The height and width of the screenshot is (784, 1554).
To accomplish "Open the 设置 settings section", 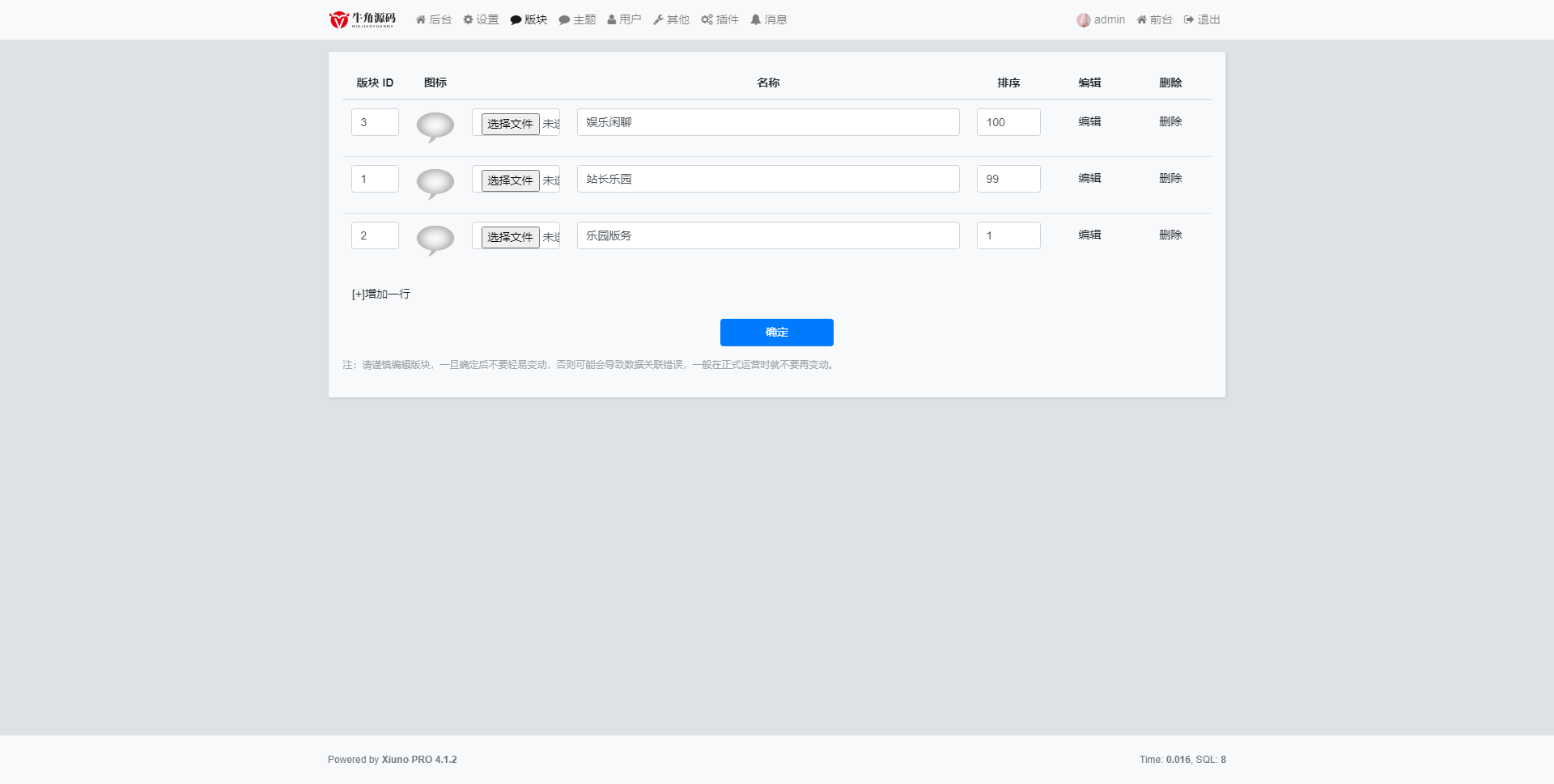I will click(481, 19).
